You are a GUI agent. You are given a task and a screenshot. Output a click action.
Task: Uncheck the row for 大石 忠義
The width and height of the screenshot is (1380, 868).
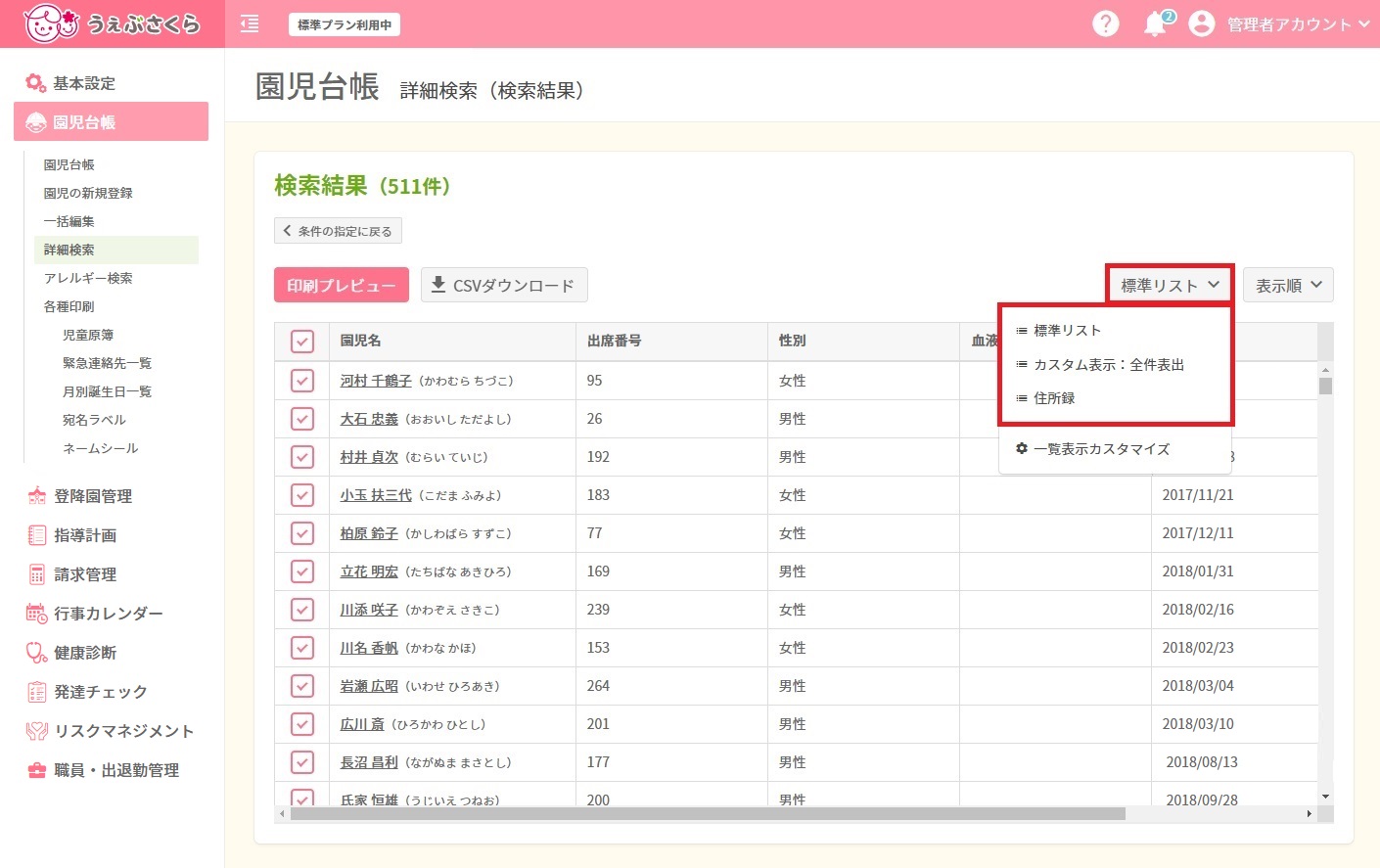pos(302,419)
